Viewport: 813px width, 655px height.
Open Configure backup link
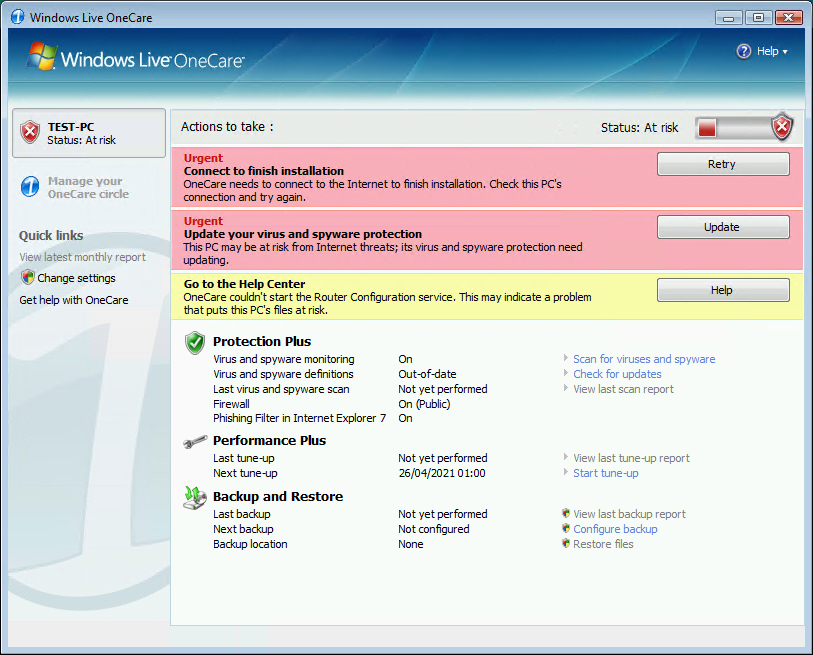[x=615, y=529]
